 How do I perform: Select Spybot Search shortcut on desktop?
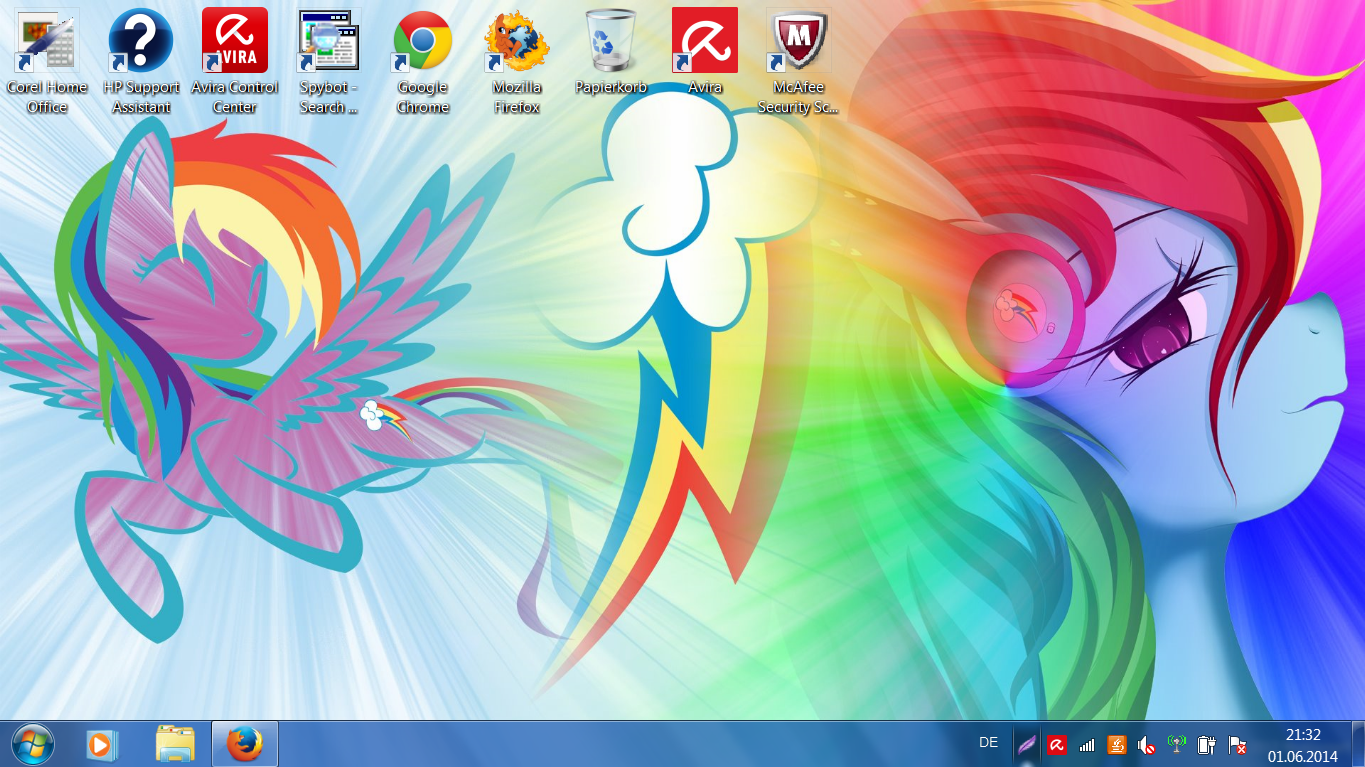329,62
